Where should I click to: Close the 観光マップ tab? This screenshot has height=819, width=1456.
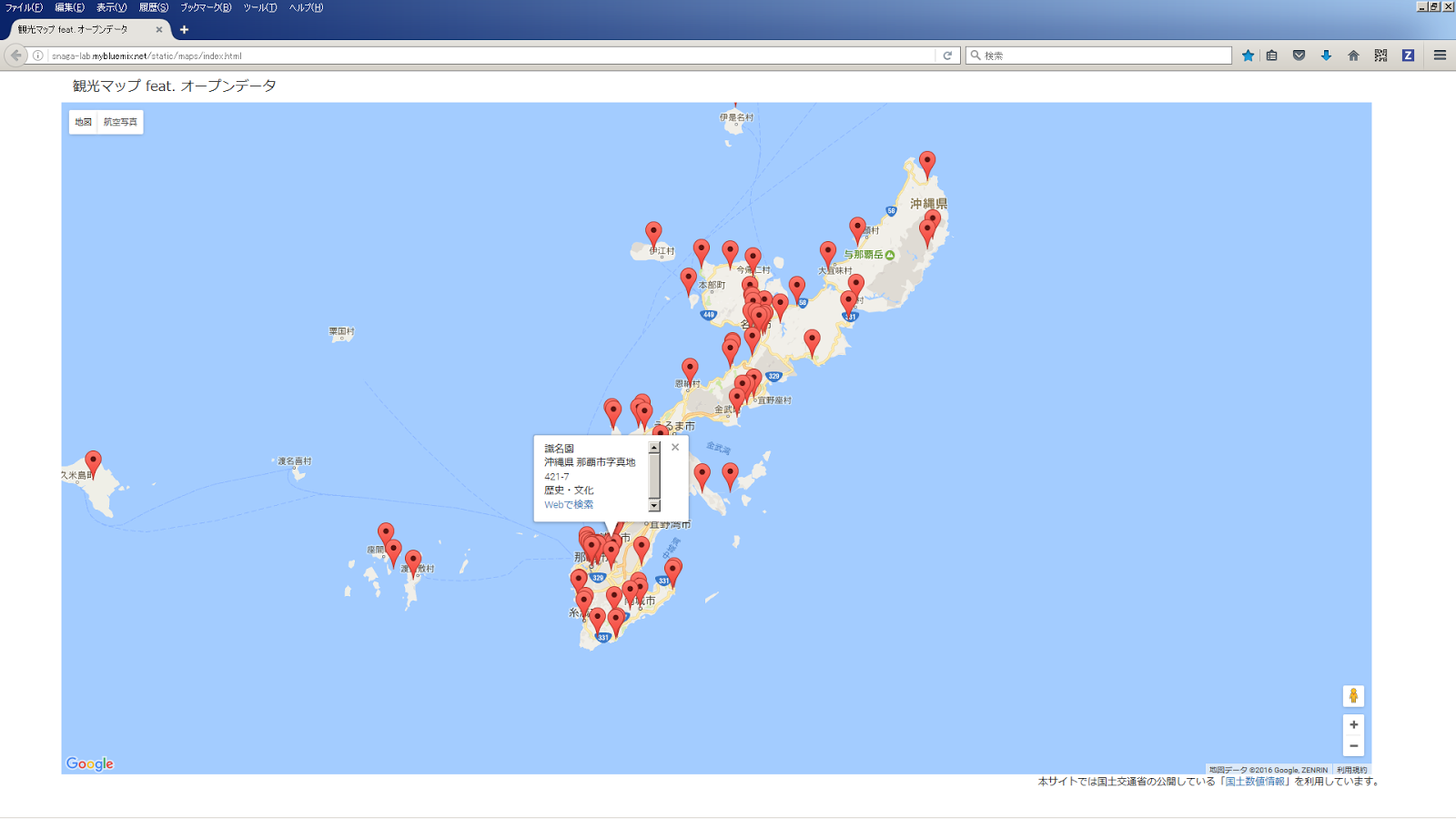point(159,29)
